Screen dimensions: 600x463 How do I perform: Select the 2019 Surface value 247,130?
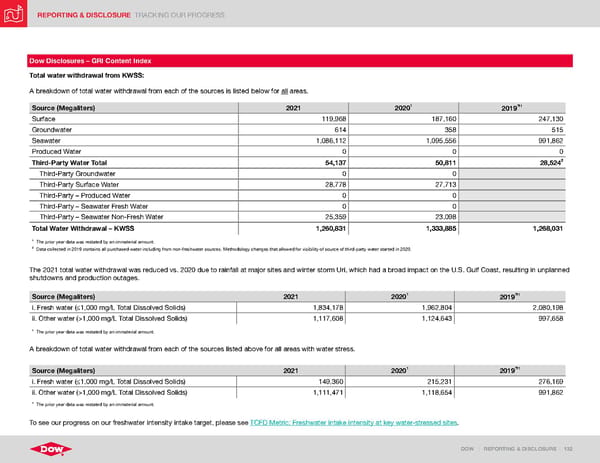[x=551, y=119]
